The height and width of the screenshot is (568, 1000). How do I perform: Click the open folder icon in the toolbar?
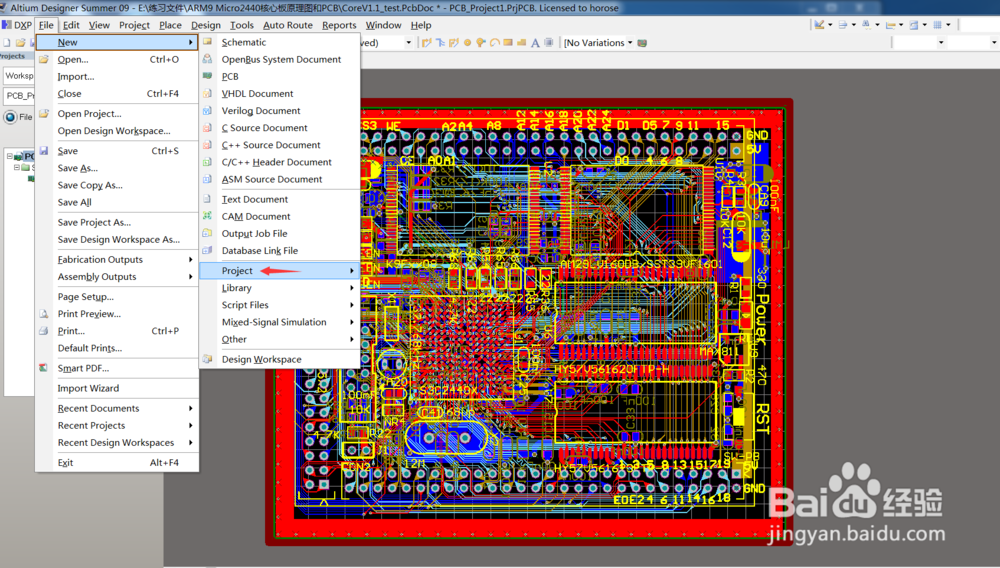[20, 43]
